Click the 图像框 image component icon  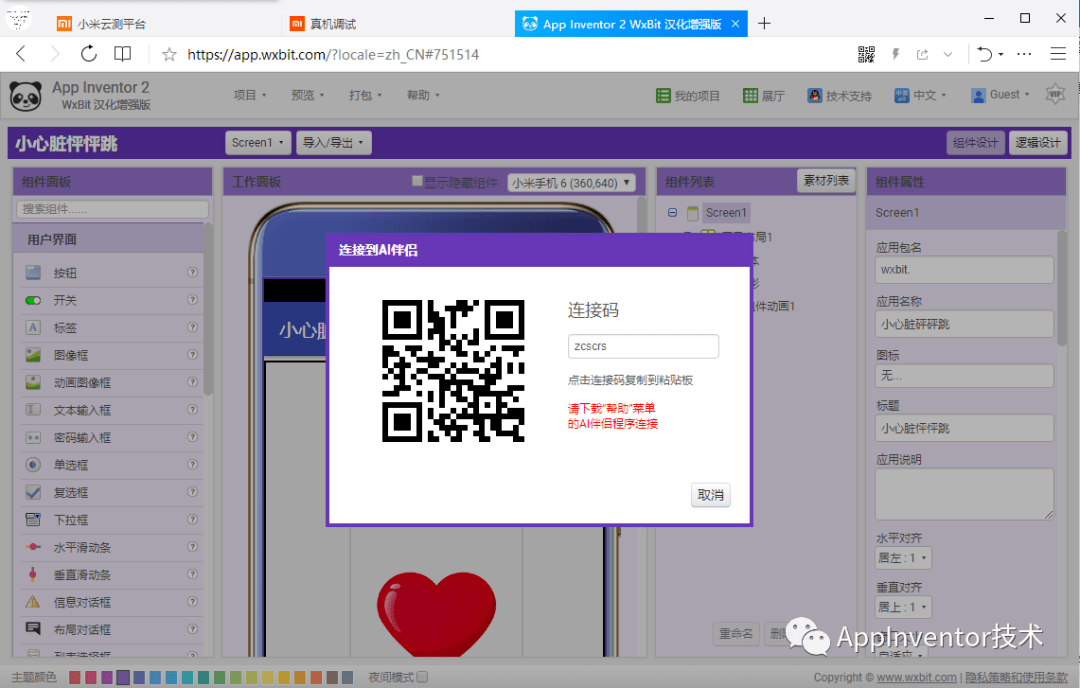(x=33, y=355)
